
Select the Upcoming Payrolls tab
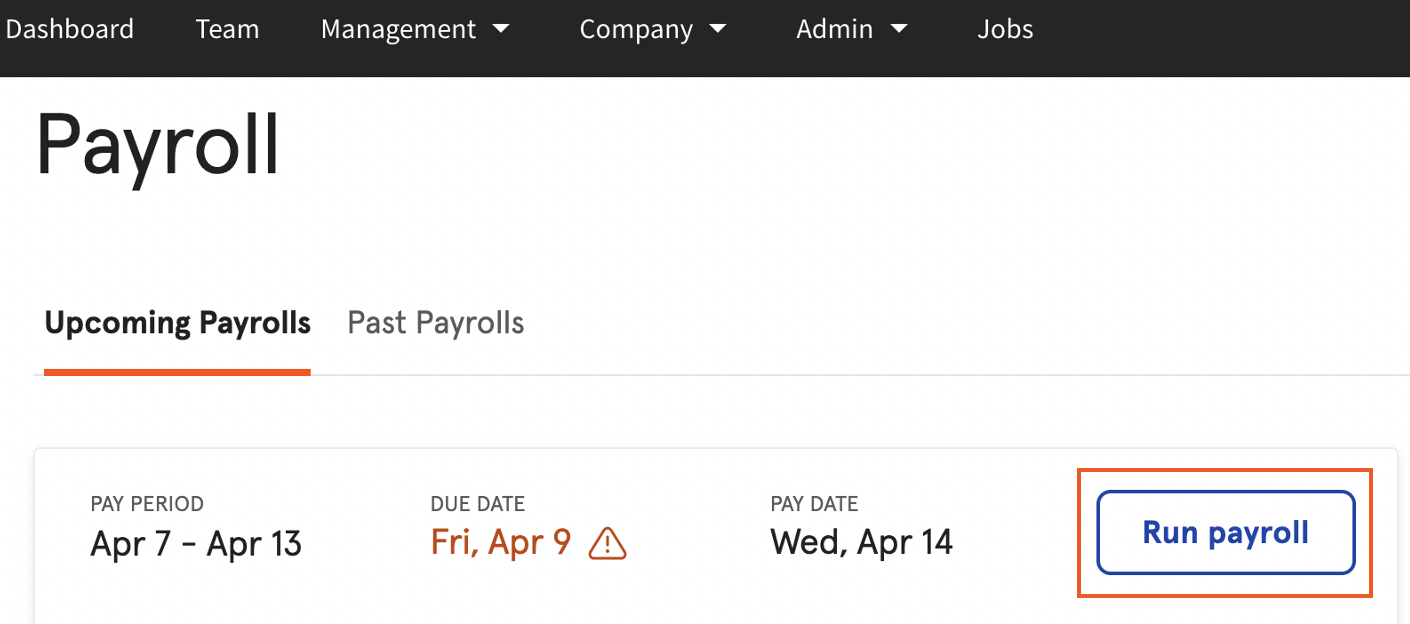[x=177, y=322]
